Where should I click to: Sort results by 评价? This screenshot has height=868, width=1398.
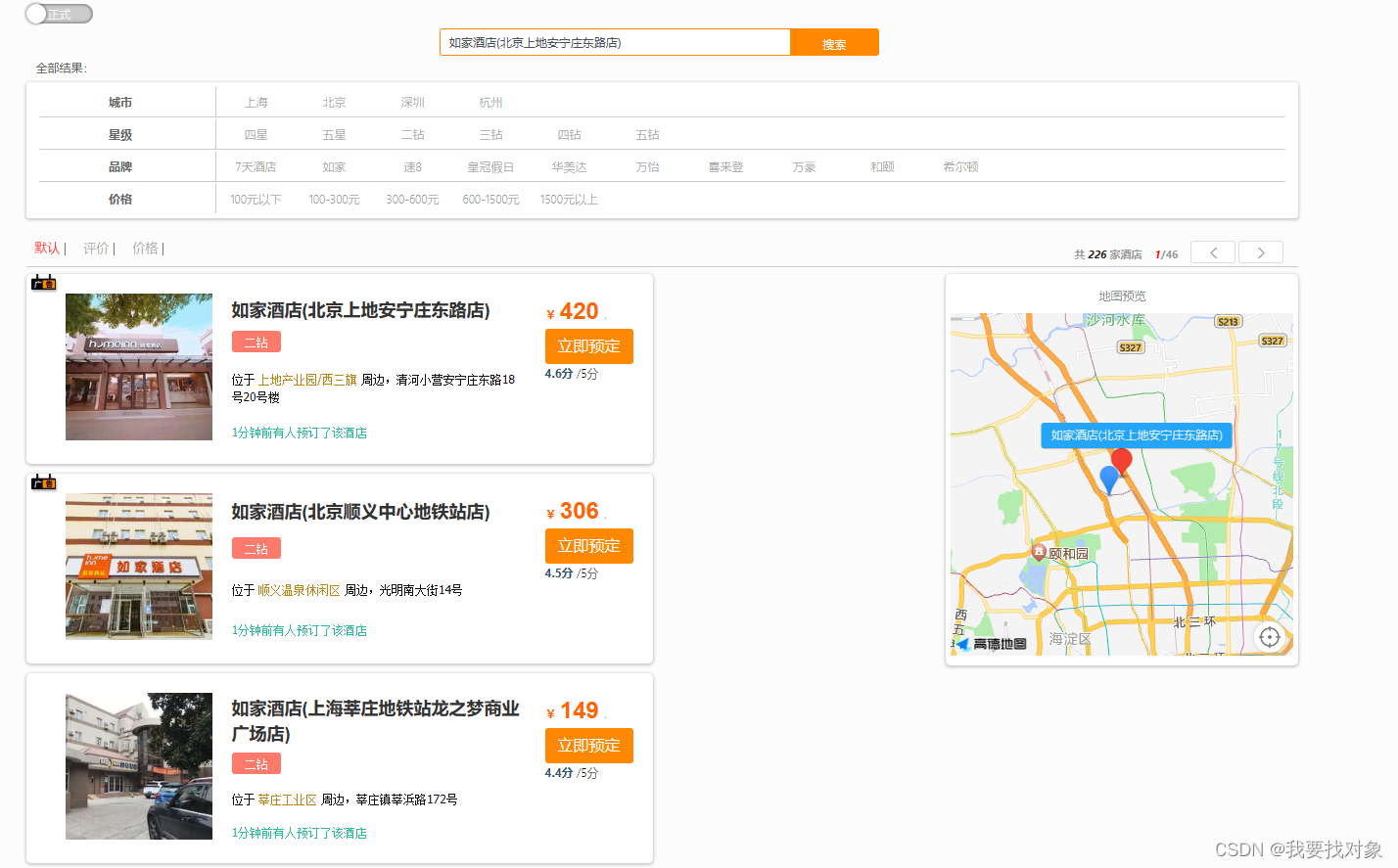pyautogui.click(x=96, y=249)
